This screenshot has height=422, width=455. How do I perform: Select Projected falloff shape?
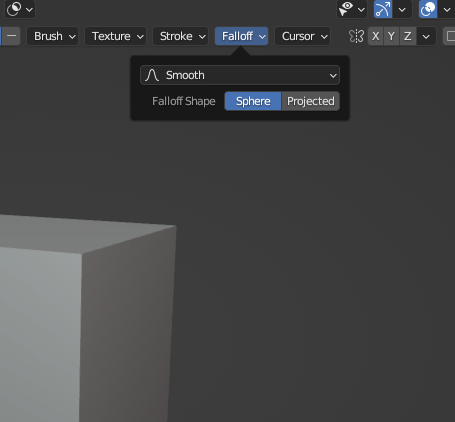click(311, 101)
